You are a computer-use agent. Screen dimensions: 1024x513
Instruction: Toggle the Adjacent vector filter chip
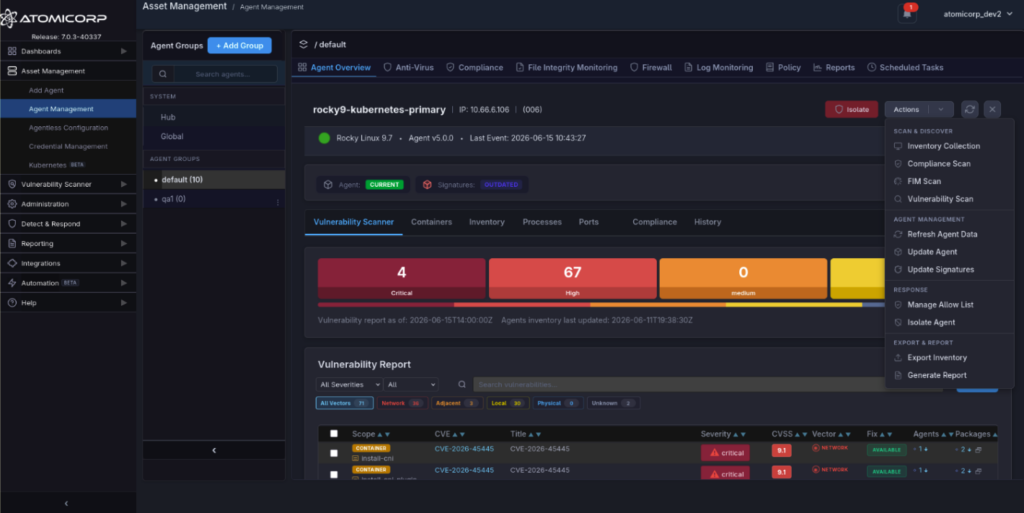(456, 403)
